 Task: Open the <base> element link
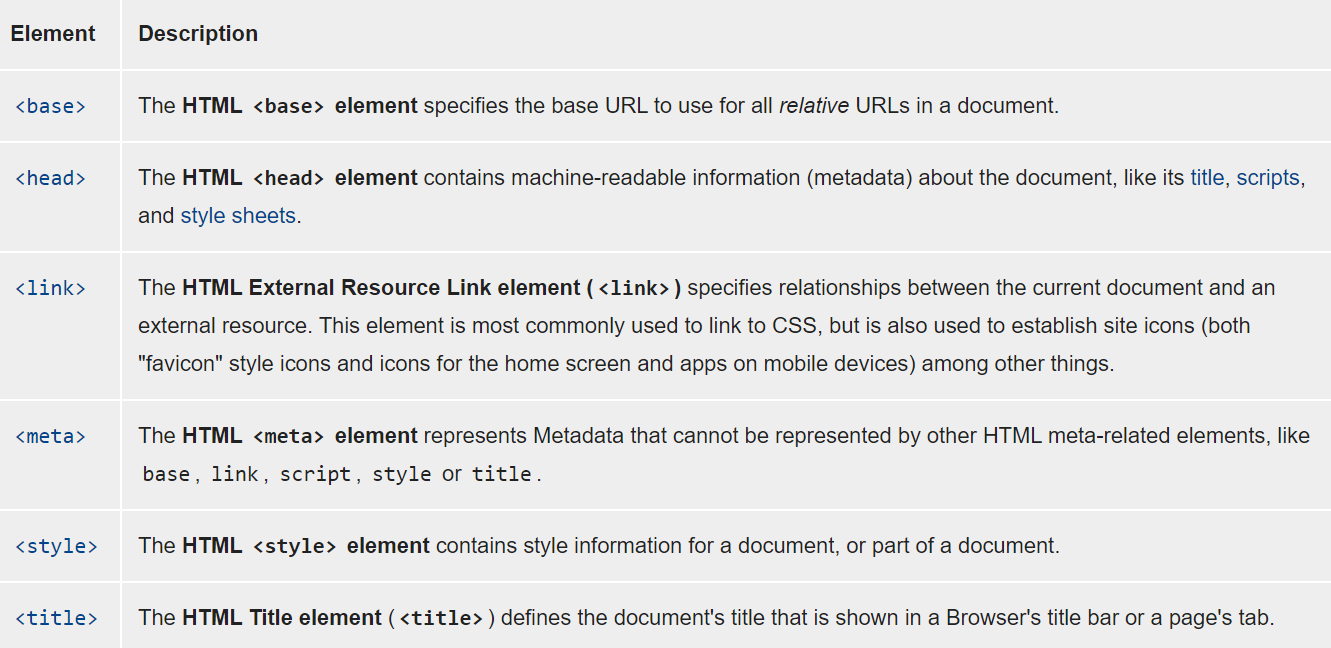(x=50, y=106)
